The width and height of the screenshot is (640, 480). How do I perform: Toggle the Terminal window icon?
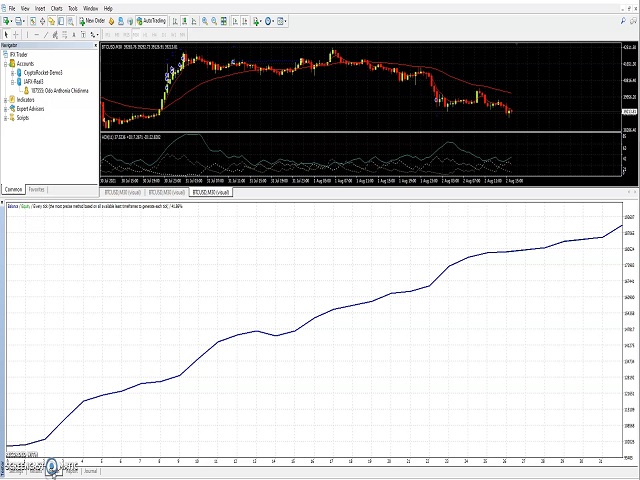point(61,21)
